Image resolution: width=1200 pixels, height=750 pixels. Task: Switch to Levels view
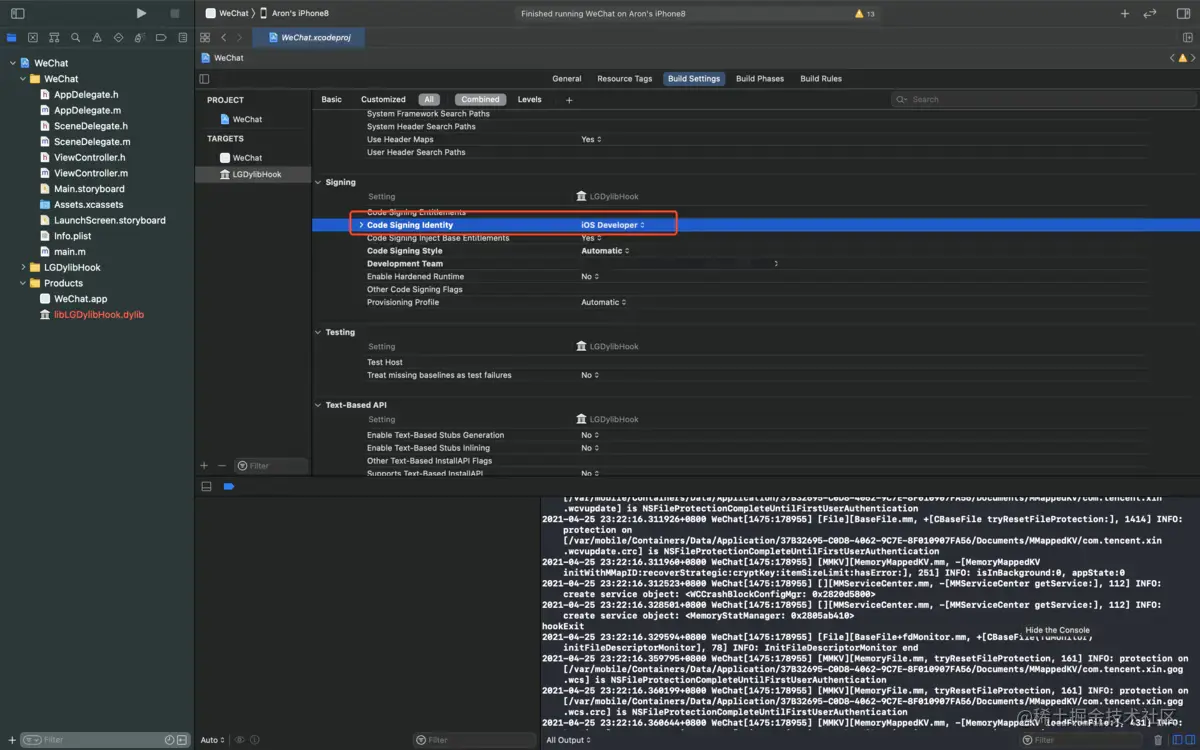529,99
